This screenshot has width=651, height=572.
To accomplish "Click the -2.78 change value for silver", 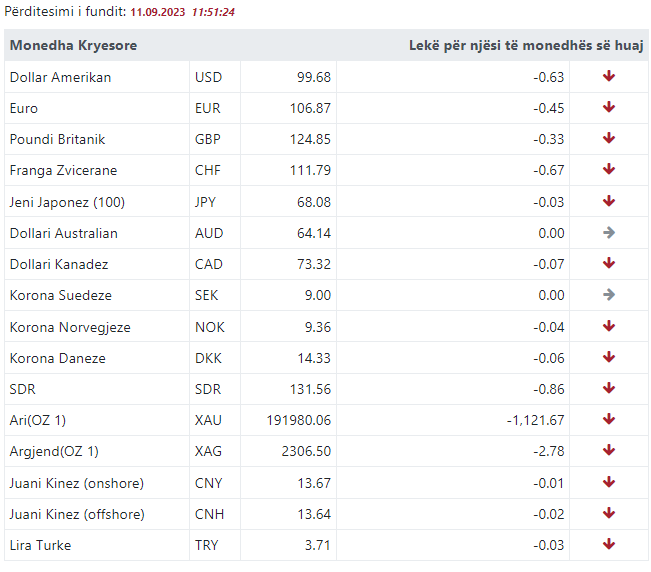I will coord(548,451).
